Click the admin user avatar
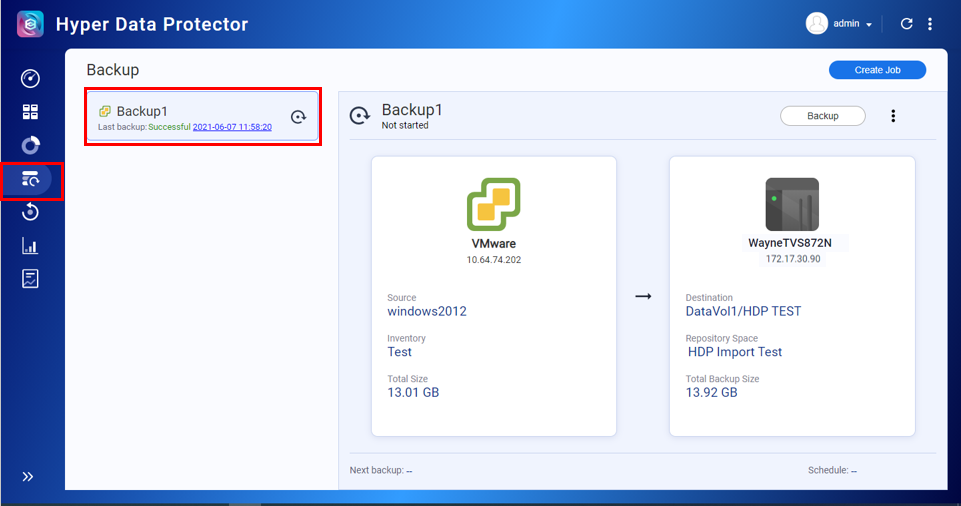The width and height of the screenshot is (961, 506). point(817,24)
